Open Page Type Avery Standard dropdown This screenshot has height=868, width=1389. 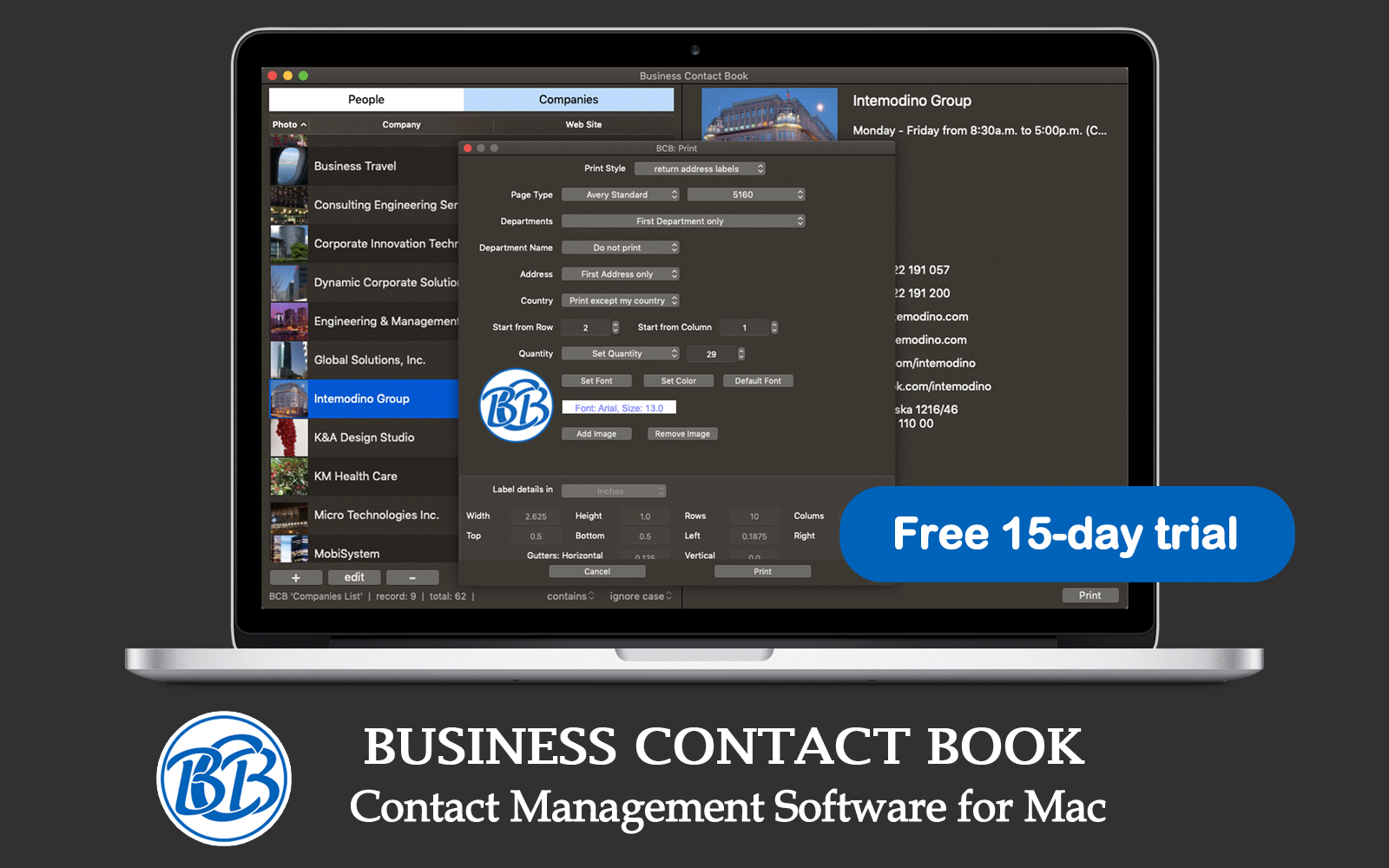coord(620,195)
